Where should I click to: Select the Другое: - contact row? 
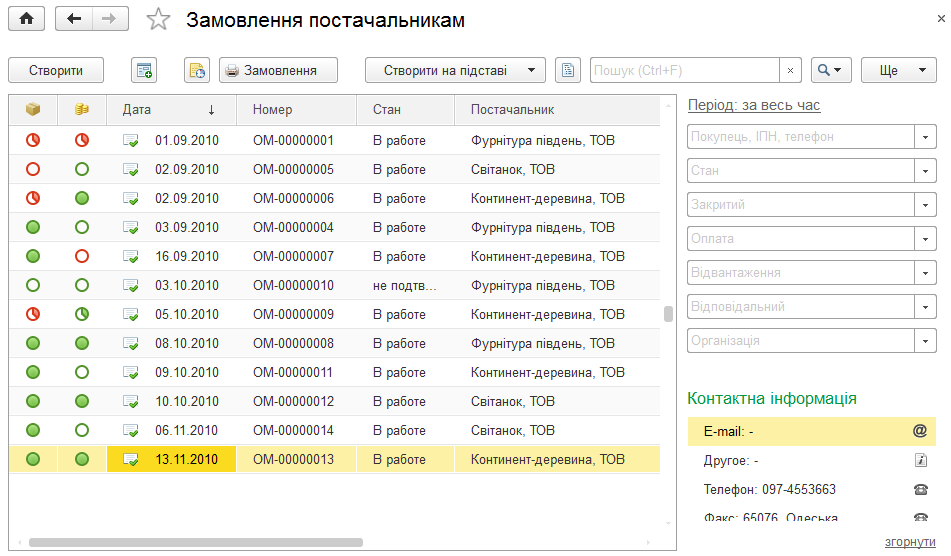(812, 460)
